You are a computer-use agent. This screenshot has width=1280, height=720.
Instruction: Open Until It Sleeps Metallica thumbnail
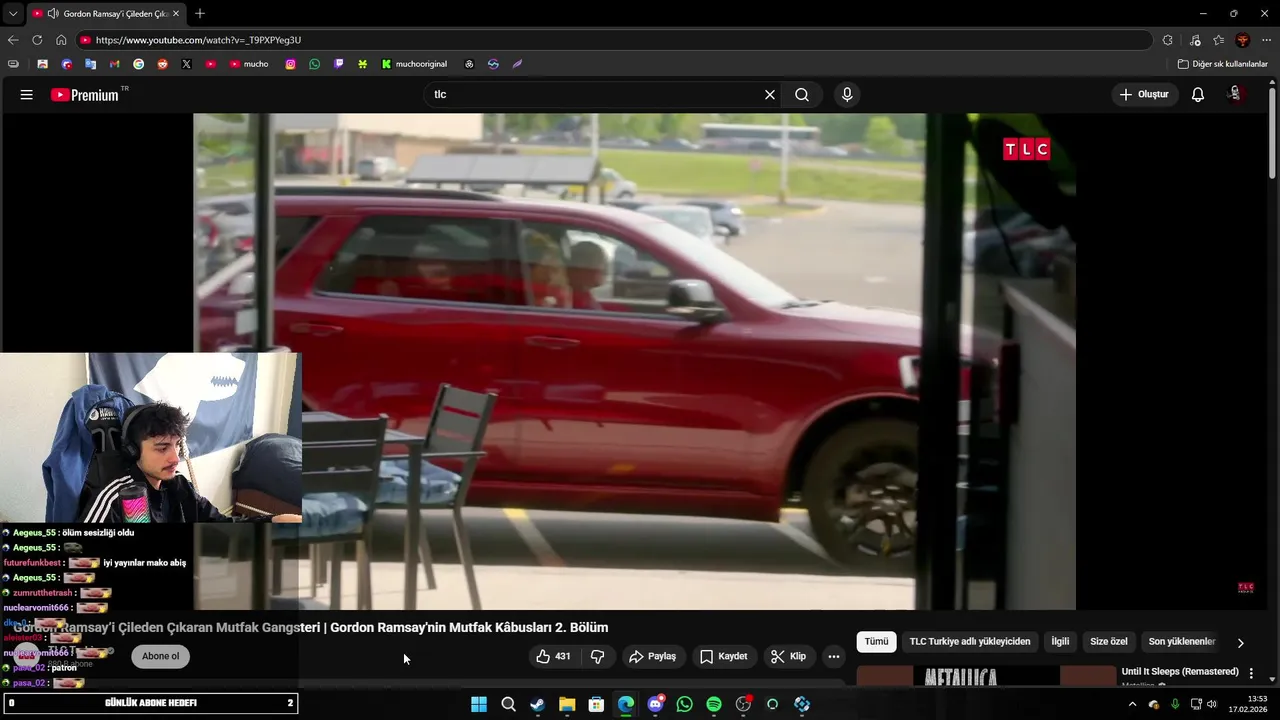click(986, 676)
